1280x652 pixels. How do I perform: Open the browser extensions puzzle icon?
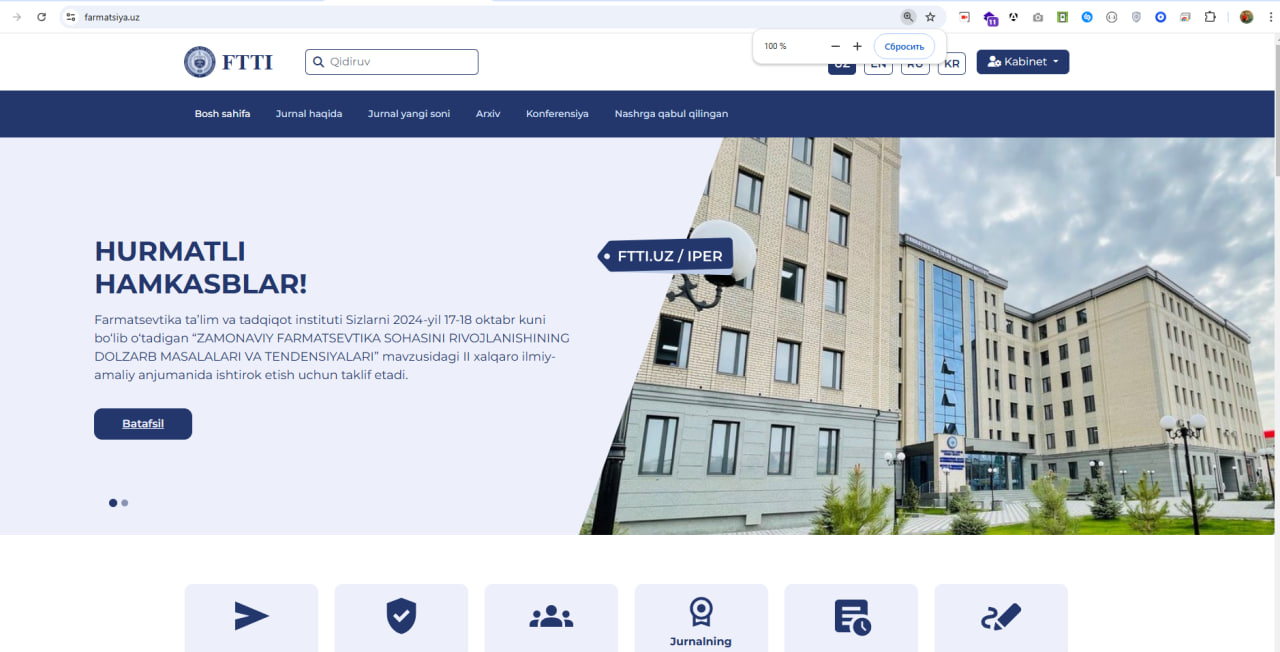(x=1210, y=17)
